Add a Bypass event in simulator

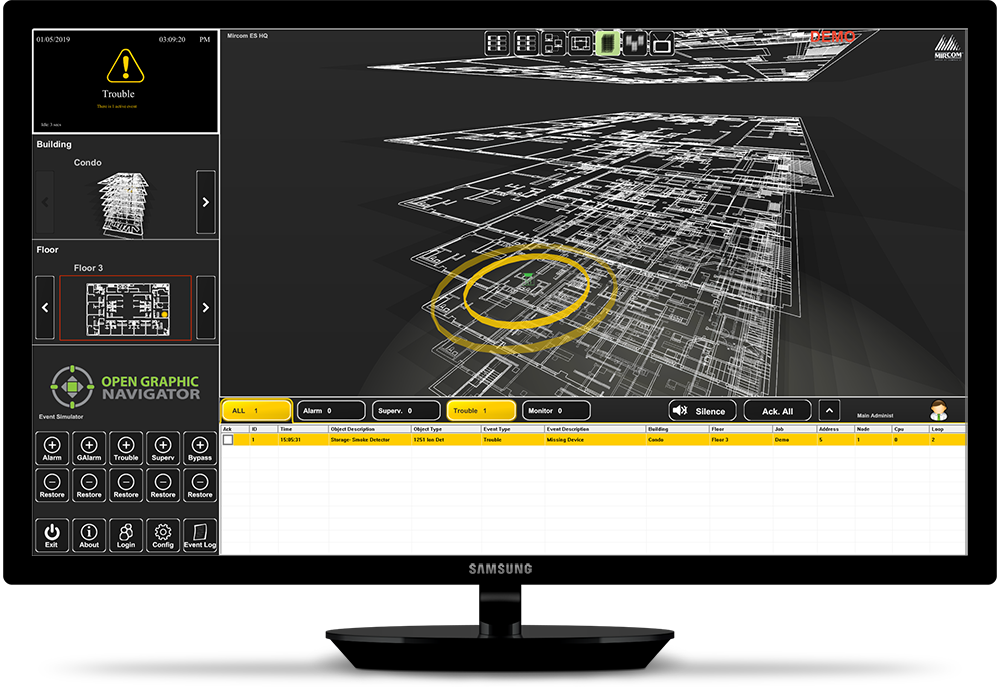tap(200, 448)
